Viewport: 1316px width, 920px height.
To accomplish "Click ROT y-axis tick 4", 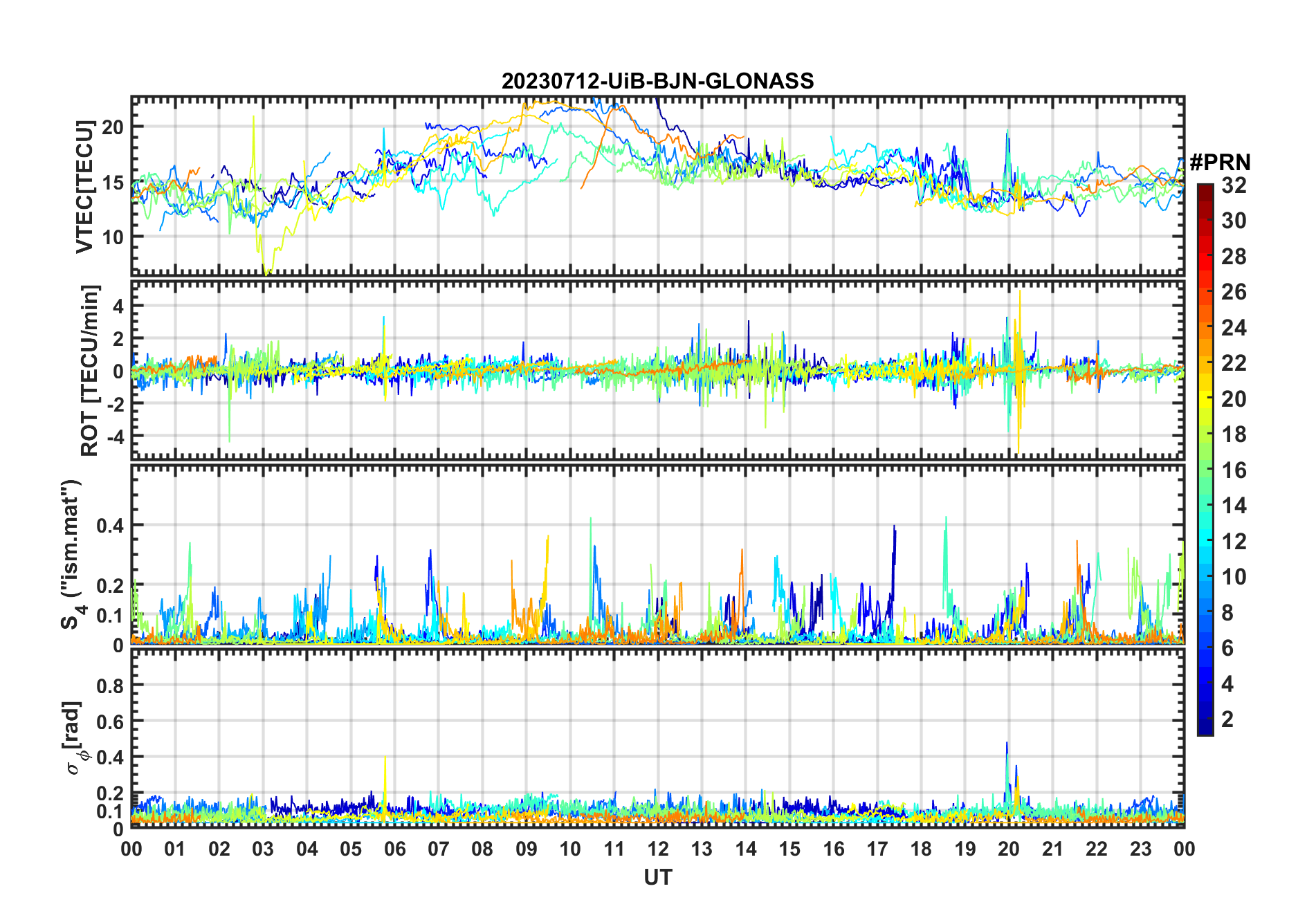I will tap(118, 306).
